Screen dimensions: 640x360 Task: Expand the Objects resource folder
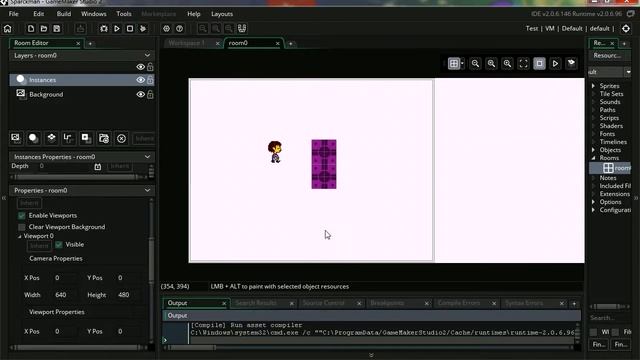pyautogui.click(x=593, y=150)
